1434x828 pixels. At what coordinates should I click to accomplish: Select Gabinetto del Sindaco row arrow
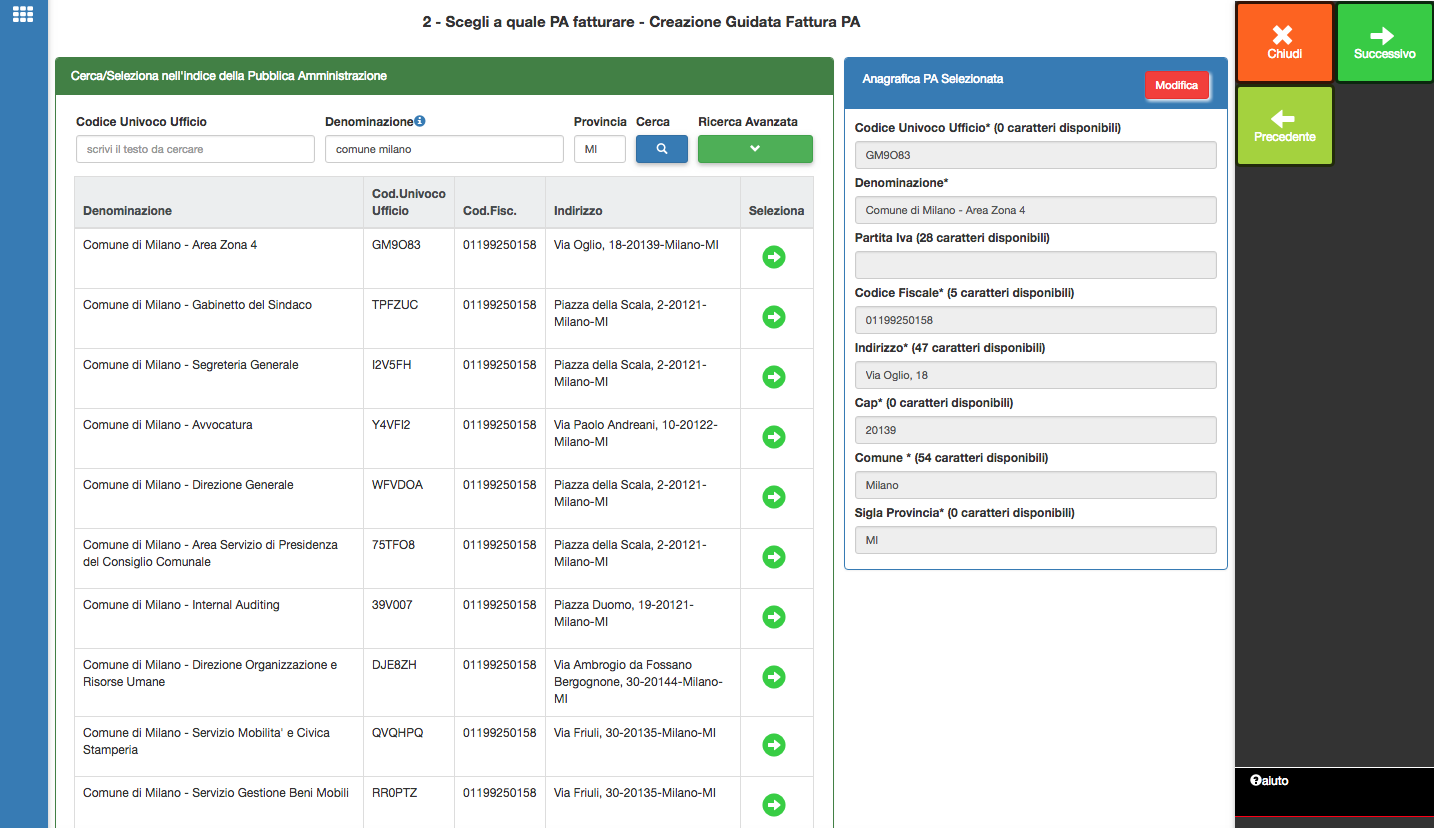[x=774, y=317]
